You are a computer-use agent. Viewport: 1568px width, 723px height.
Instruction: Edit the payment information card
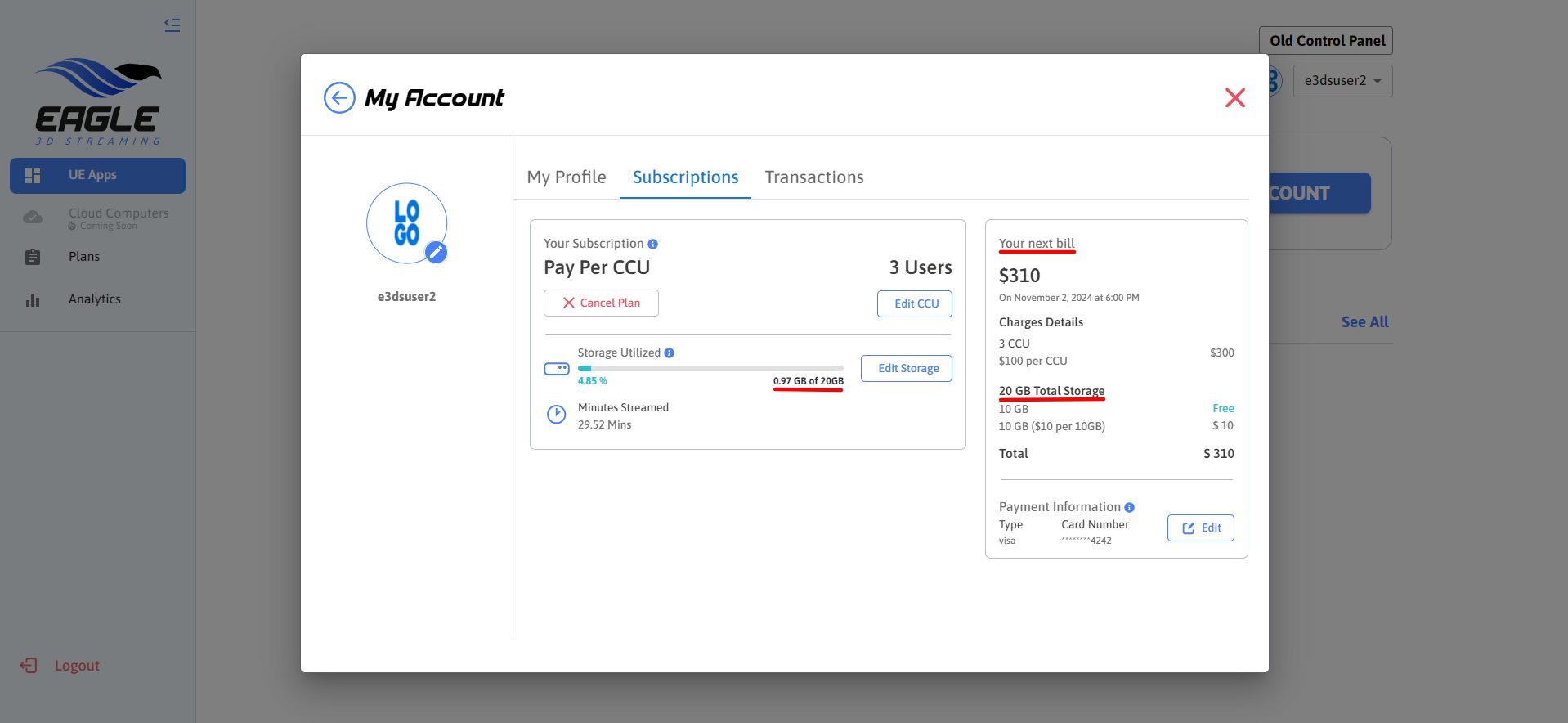coord(1200,528)
